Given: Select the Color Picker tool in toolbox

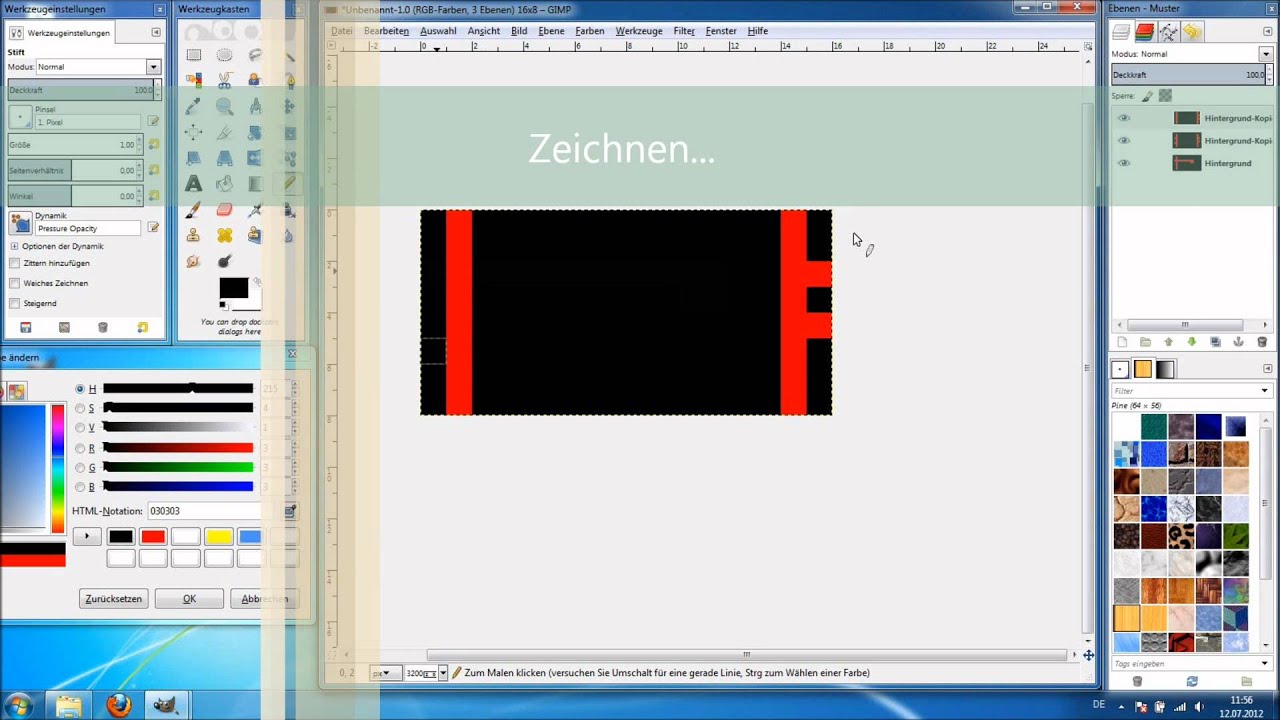Looking at the screenshot, I should [x=193, y=105].
